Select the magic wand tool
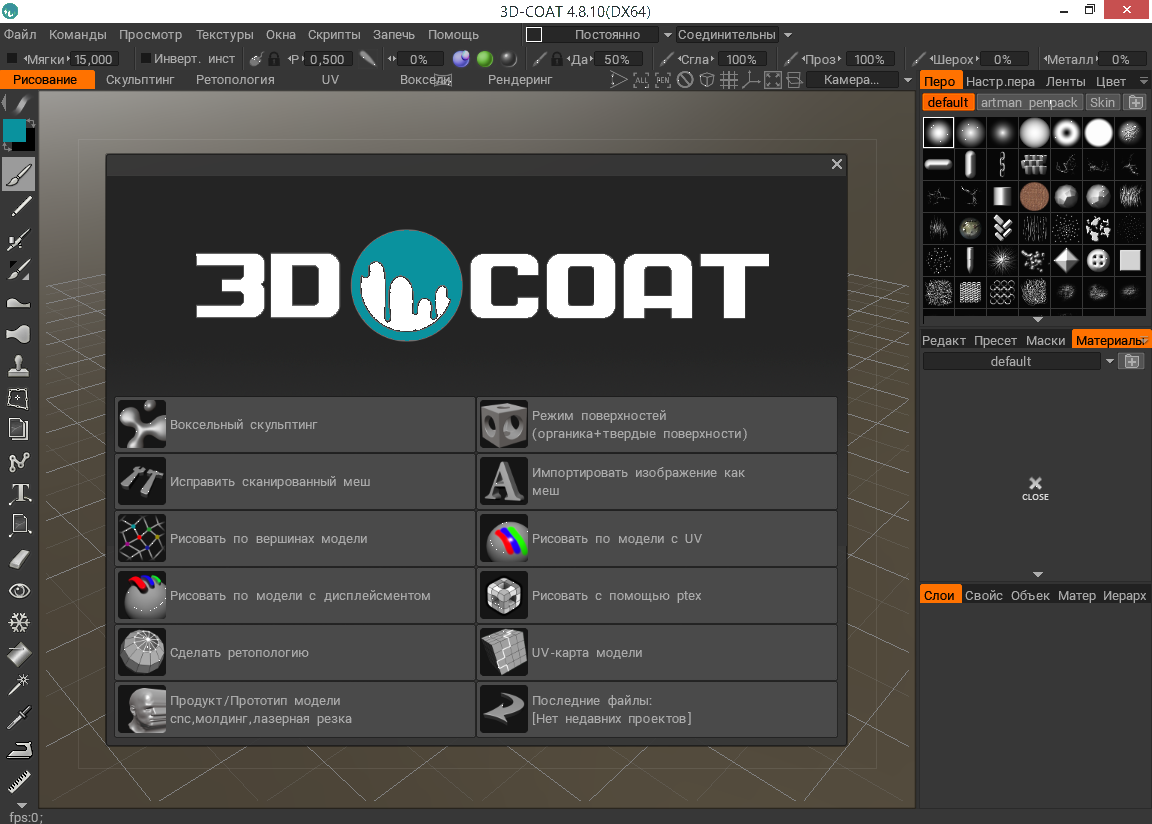The height and width of the screenshot is (824, 1152). click(18, 684)
